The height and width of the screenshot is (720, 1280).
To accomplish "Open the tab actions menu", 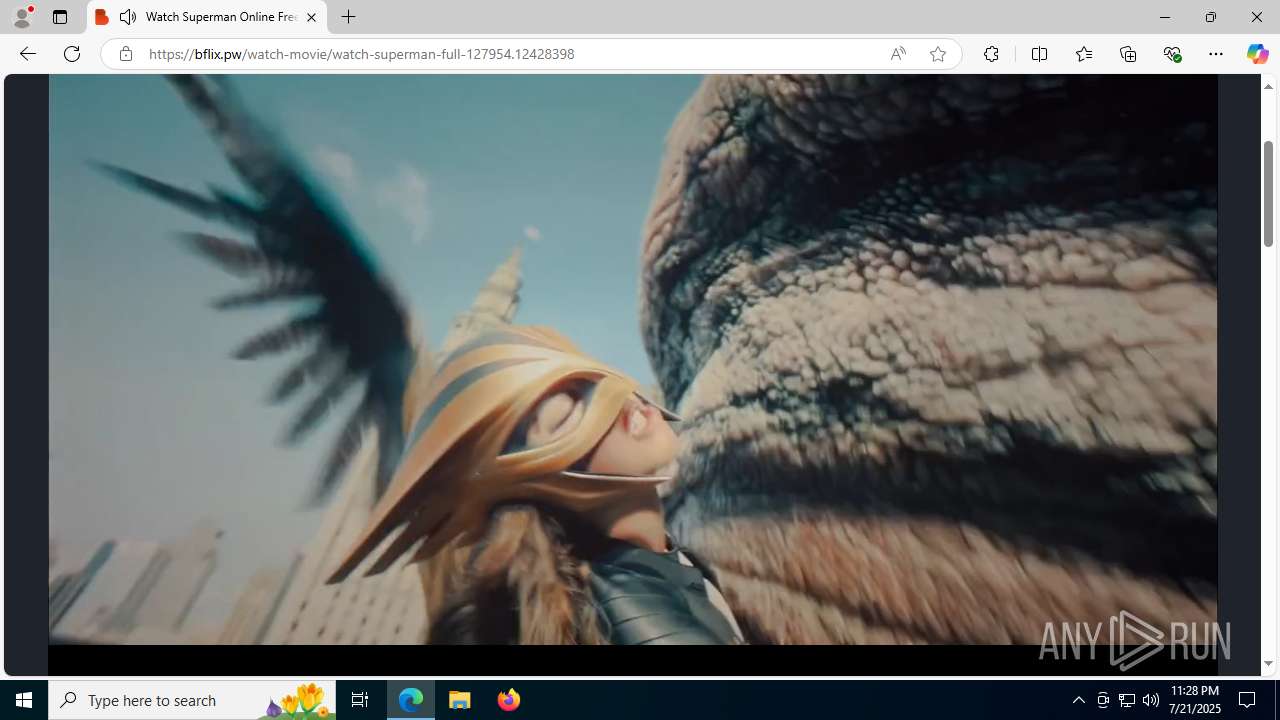I will point(60,17).
